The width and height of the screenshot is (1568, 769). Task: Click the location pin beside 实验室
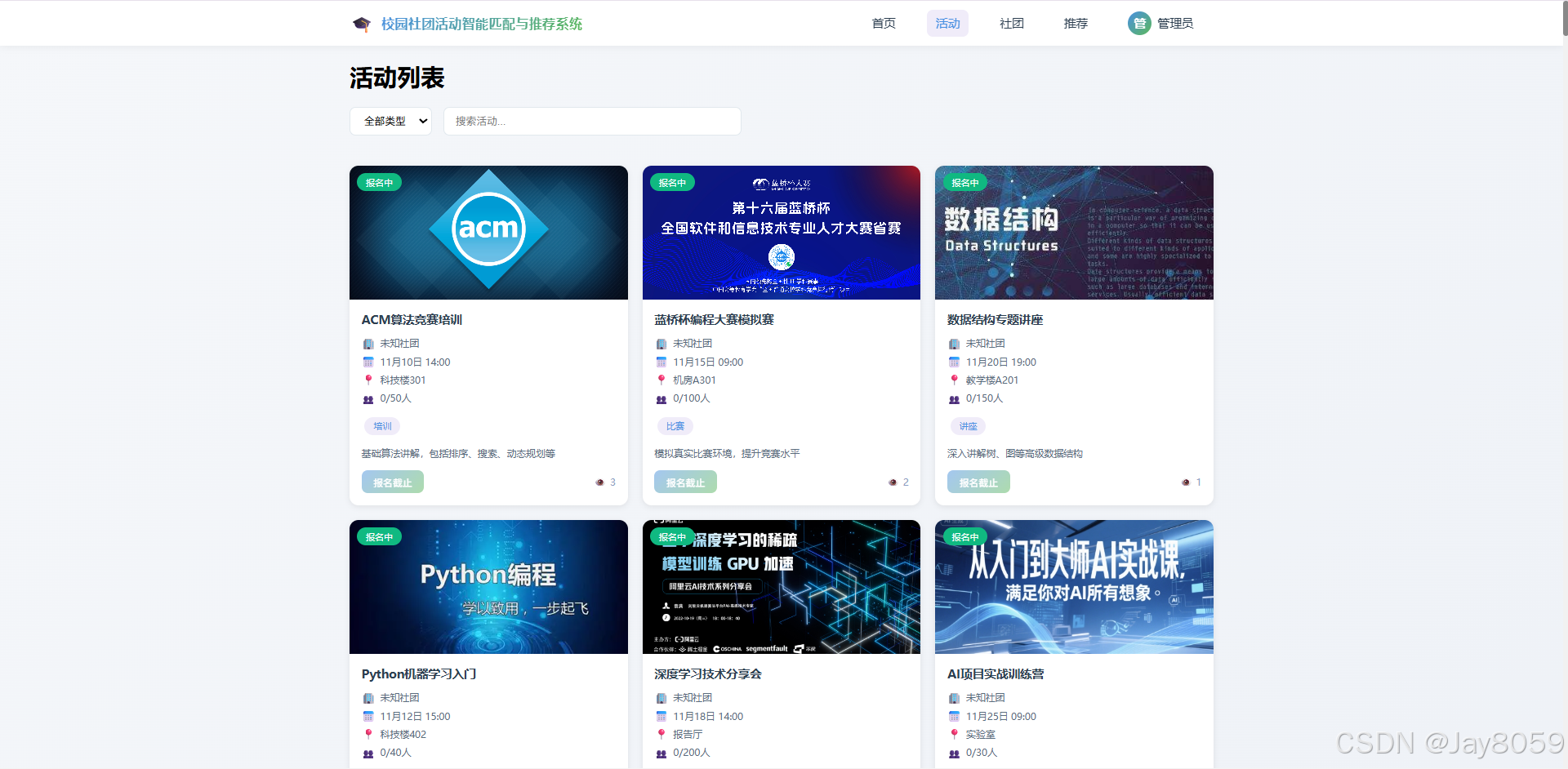coord(954,735)
